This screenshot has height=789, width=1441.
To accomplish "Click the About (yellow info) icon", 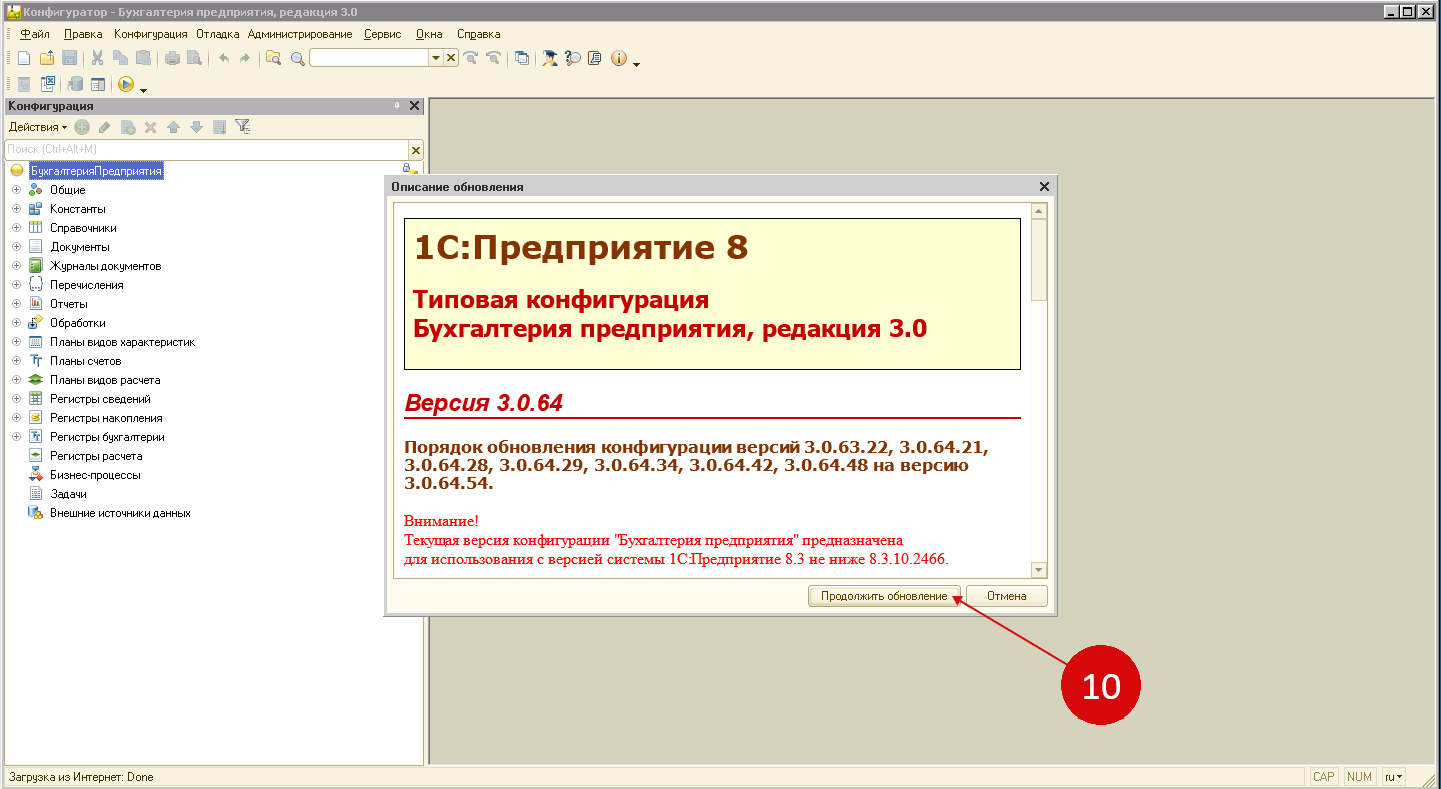I will tap(619, 58).
